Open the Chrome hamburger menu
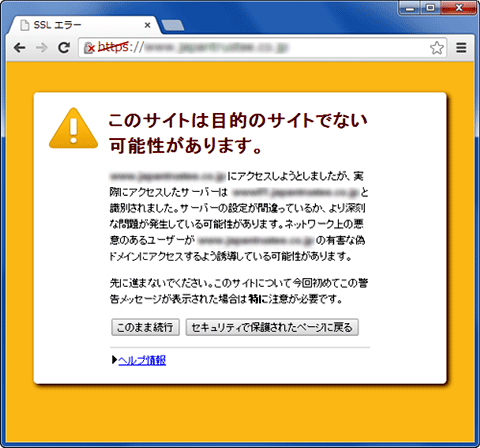480x448 pixels. click(x=461, y=48)
